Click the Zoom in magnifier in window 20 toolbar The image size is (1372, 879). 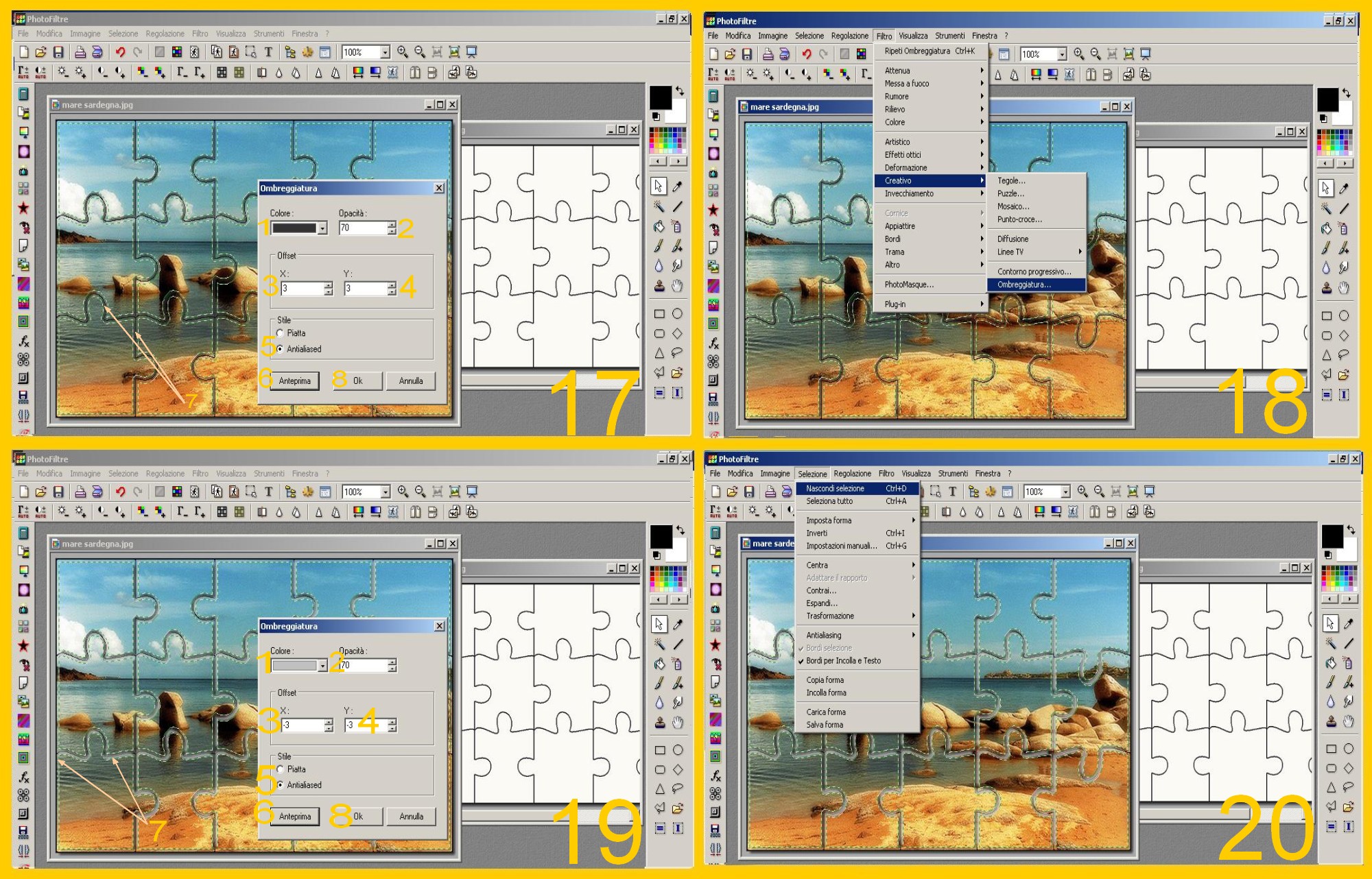(x=1082, y=492)
